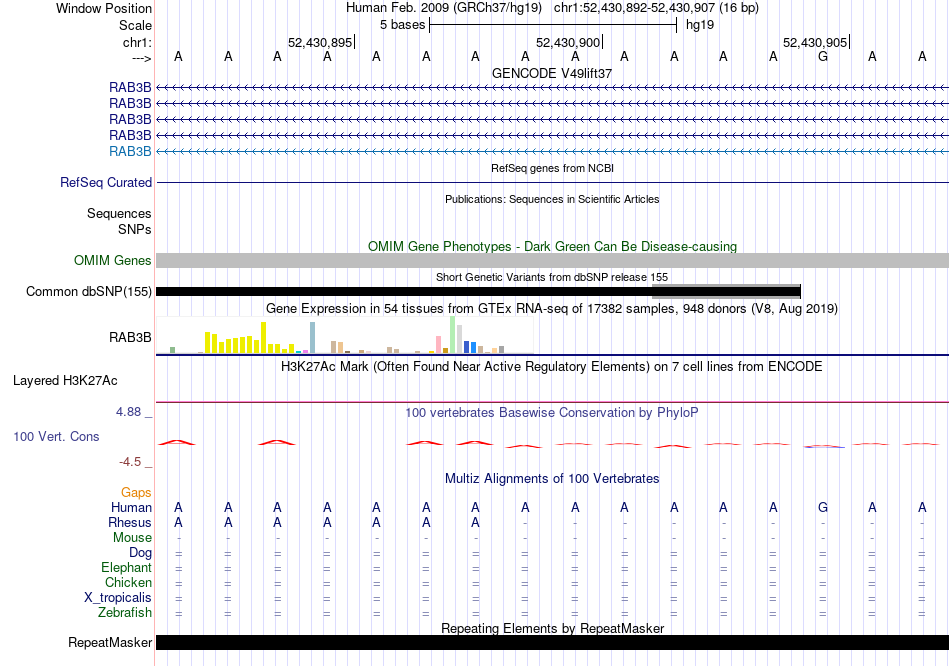The image size is (950, 666).
Task: Click the 100 Vert. Cons label
Action: 56,436
